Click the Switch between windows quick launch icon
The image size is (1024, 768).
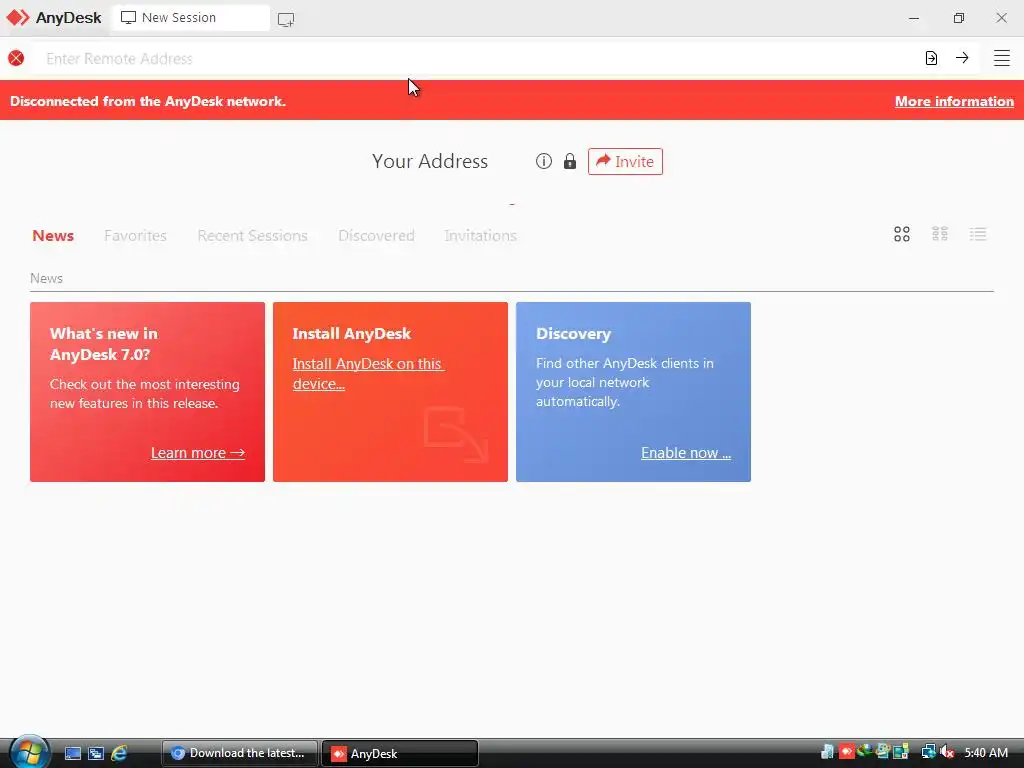96,753
